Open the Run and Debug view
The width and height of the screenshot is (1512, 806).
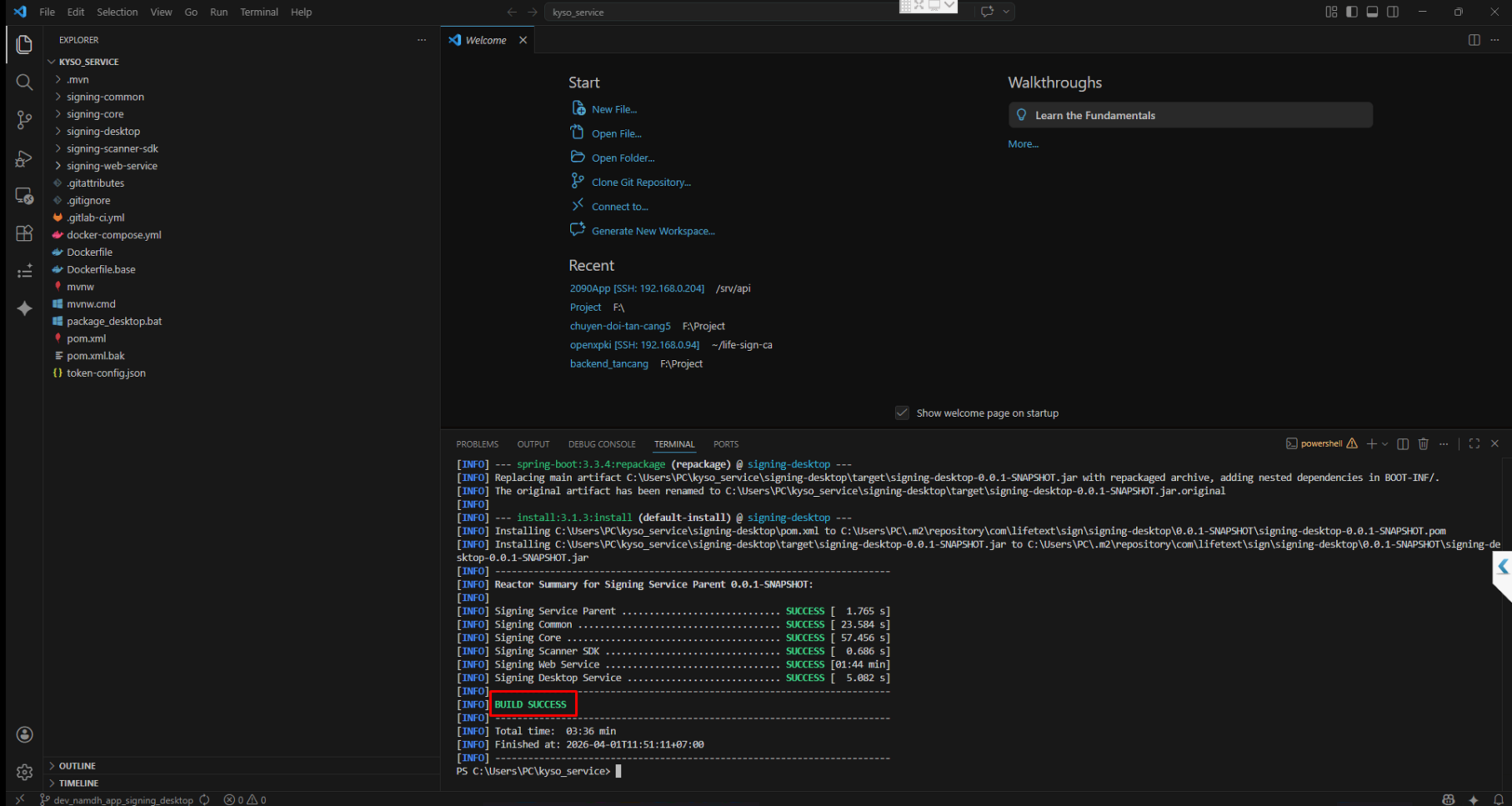(x=24, y=158)
